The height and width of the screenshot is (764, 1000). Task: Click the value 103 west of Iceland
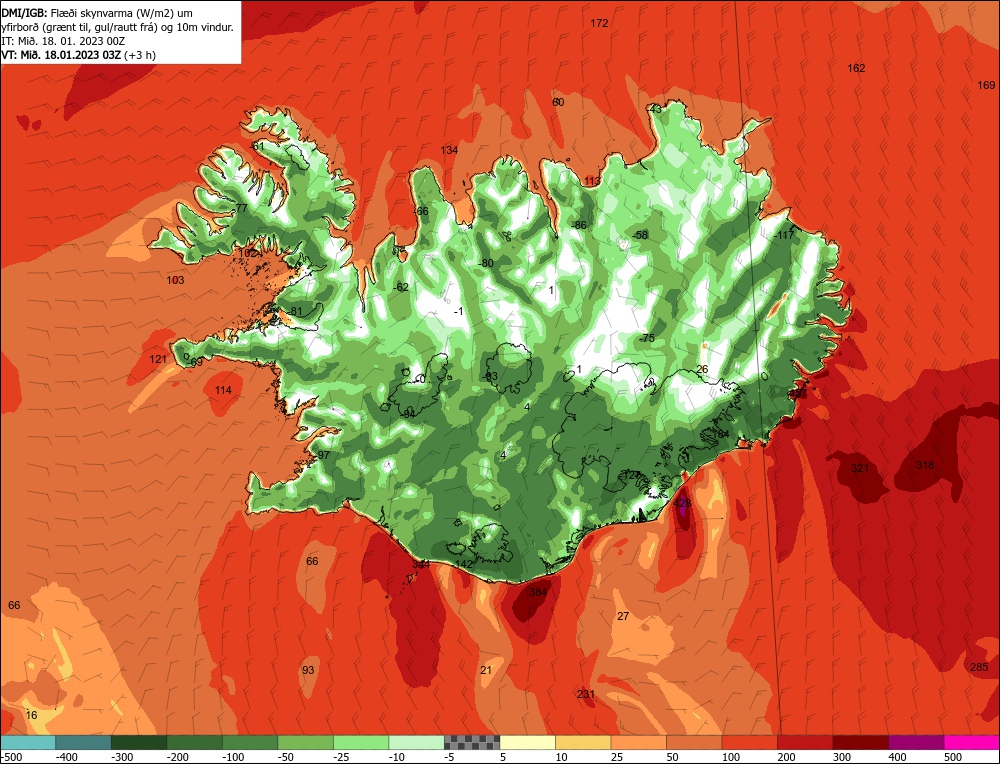tap(175, 280)
